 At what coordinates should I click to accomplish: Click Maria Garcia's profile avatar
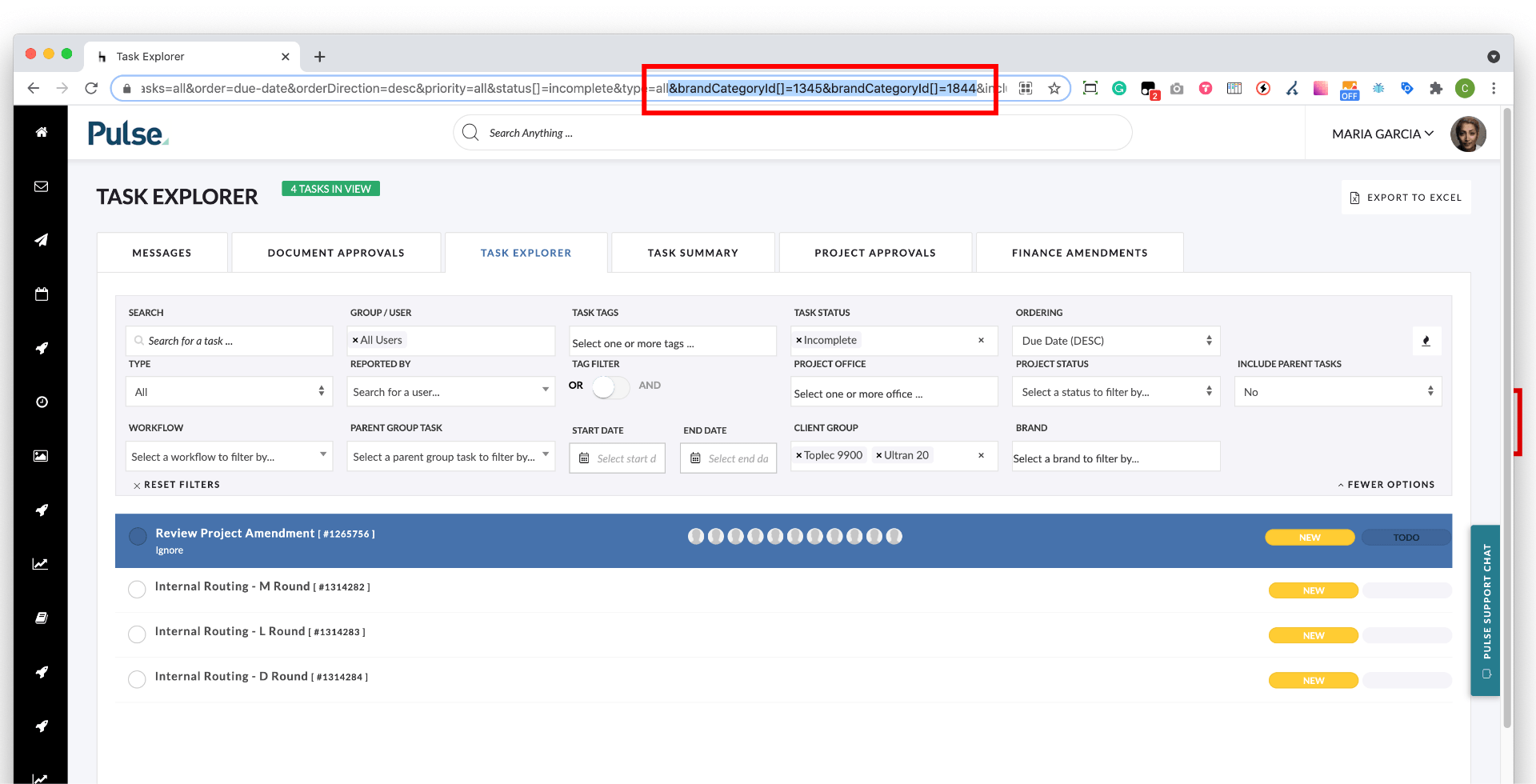[1468, 134]
